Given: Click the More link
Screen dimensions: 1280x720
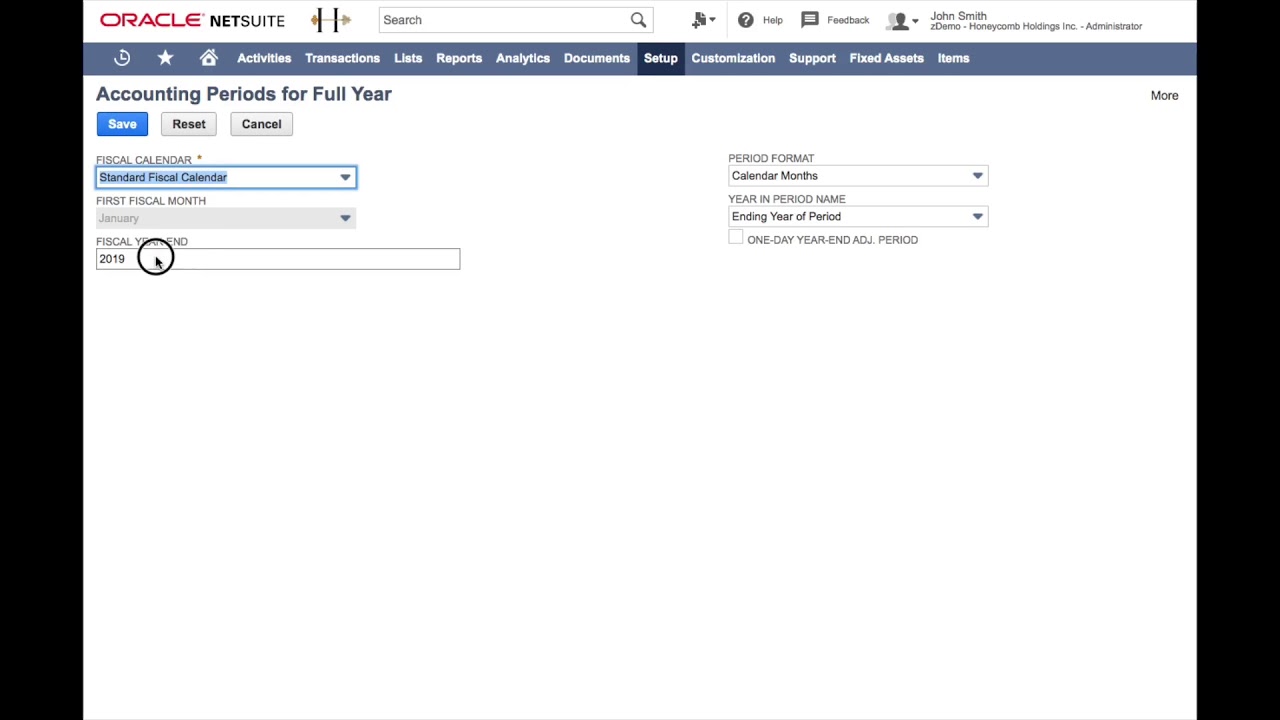Looking at the screenshot, I should coord(1164,96).
